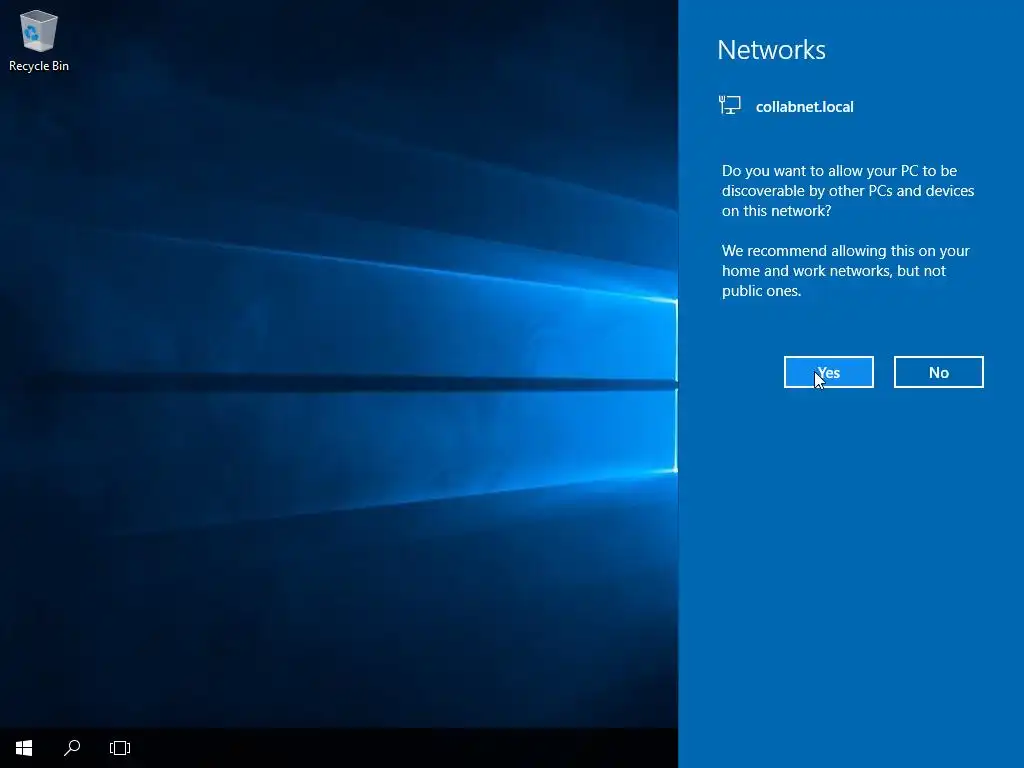Select the collabnet.local network name

click(x=805, y=106)
